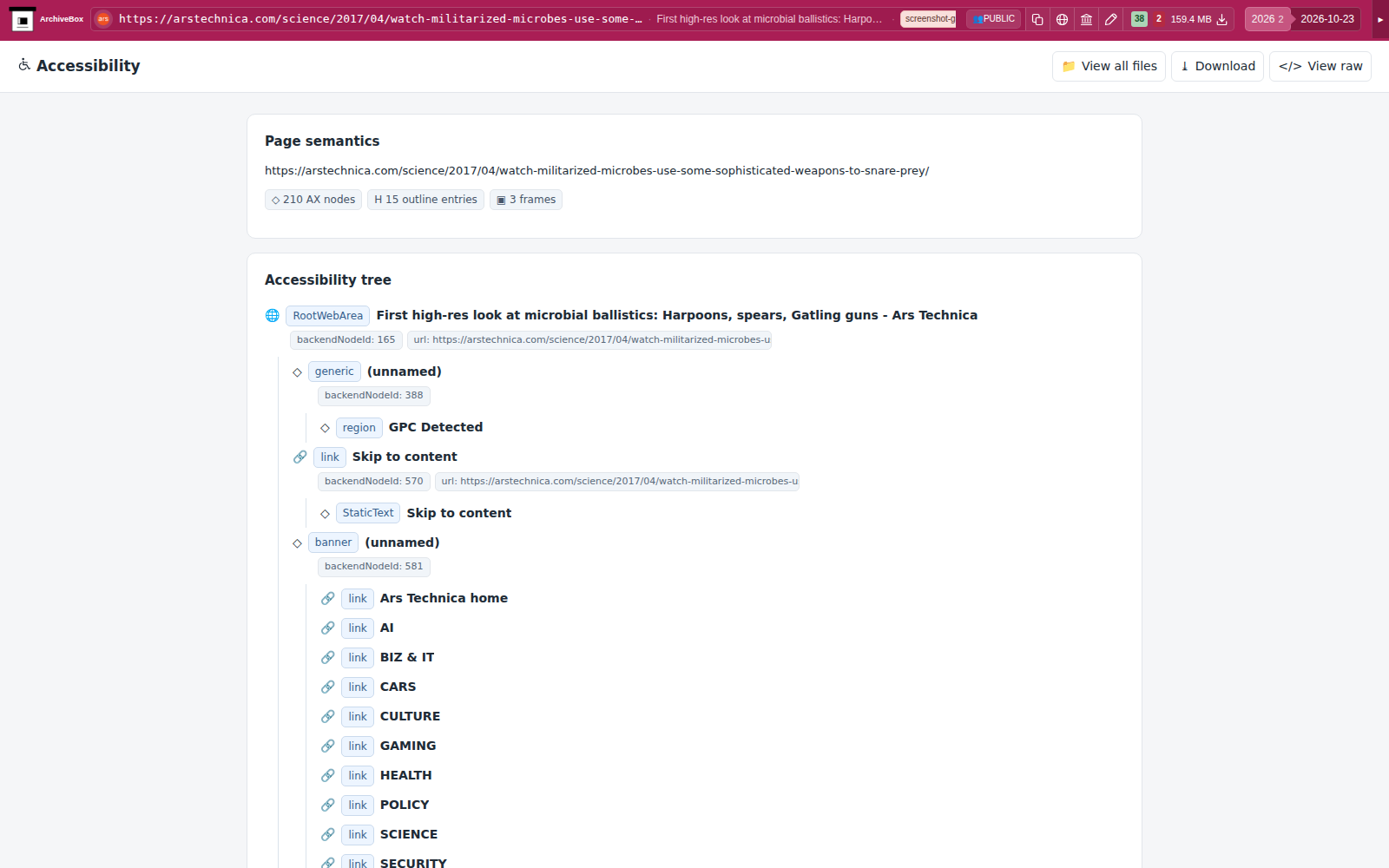Click the screenshot tag pill
Screen dimensions: 1389x868
click(x=928, y=19)
